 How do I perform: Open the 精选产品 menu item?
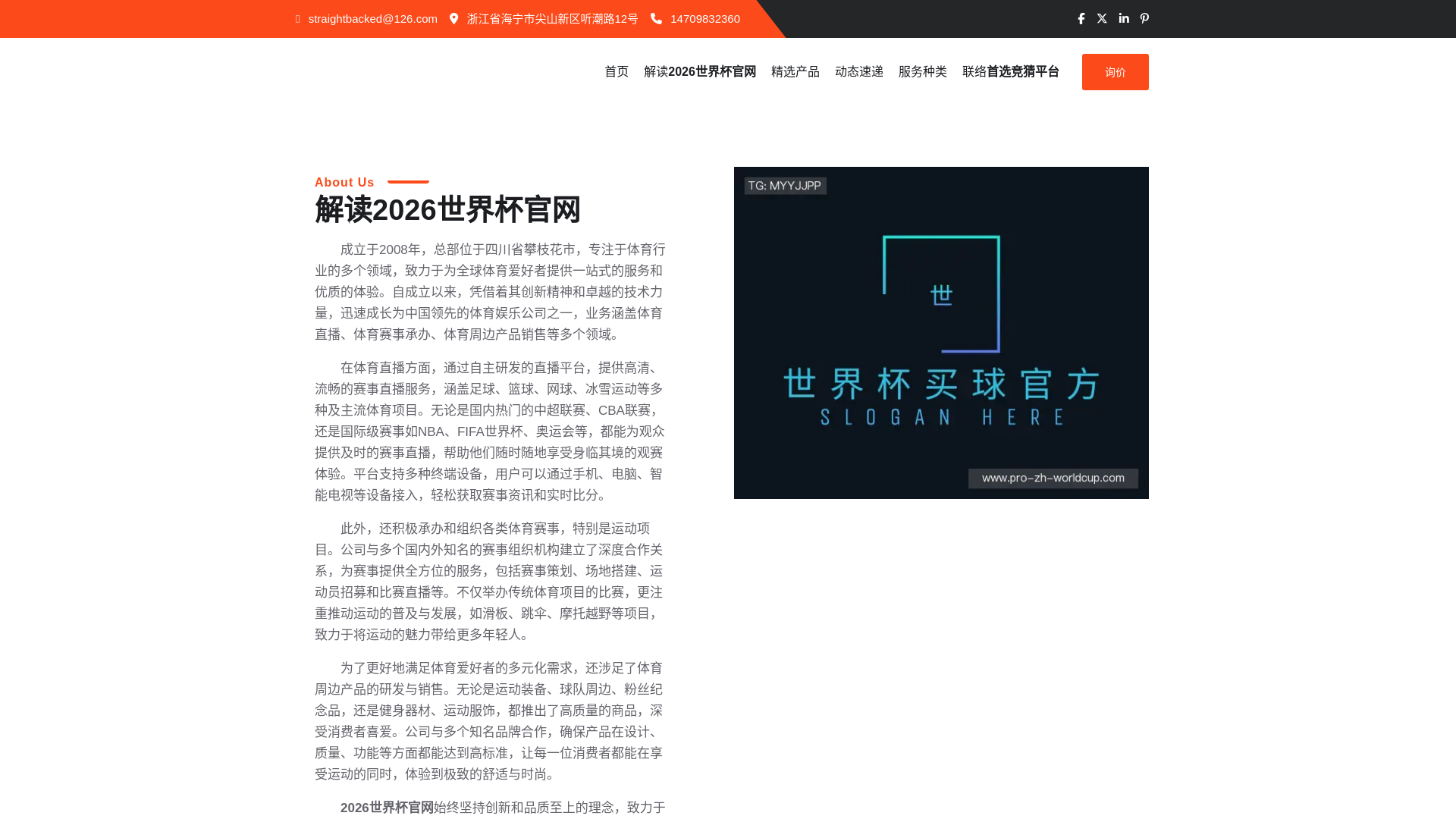(x=795, y=72)
